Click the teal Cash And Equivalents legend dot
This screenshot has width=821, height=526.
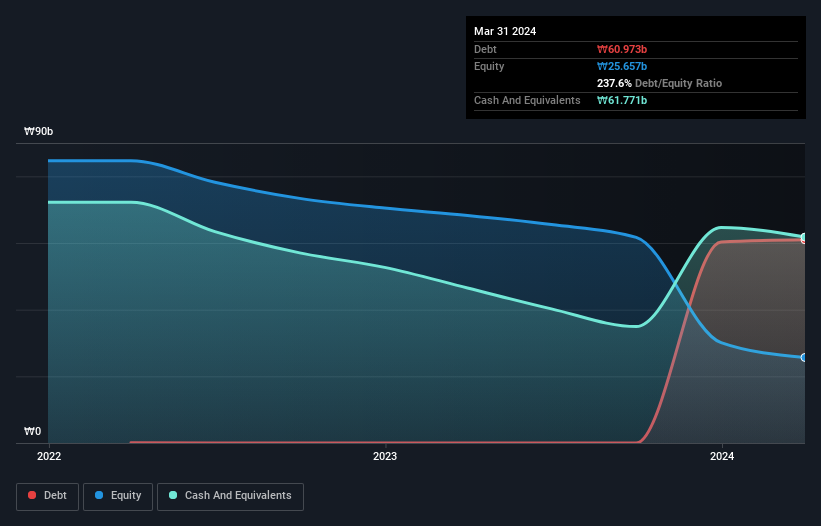[x=173, y=495]
